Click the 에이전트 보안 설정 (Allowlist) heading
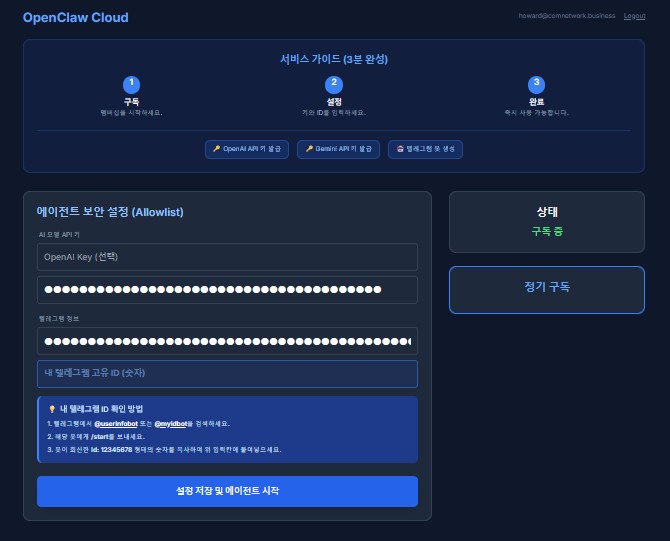 pyautogui.click(x=110, y=212)
